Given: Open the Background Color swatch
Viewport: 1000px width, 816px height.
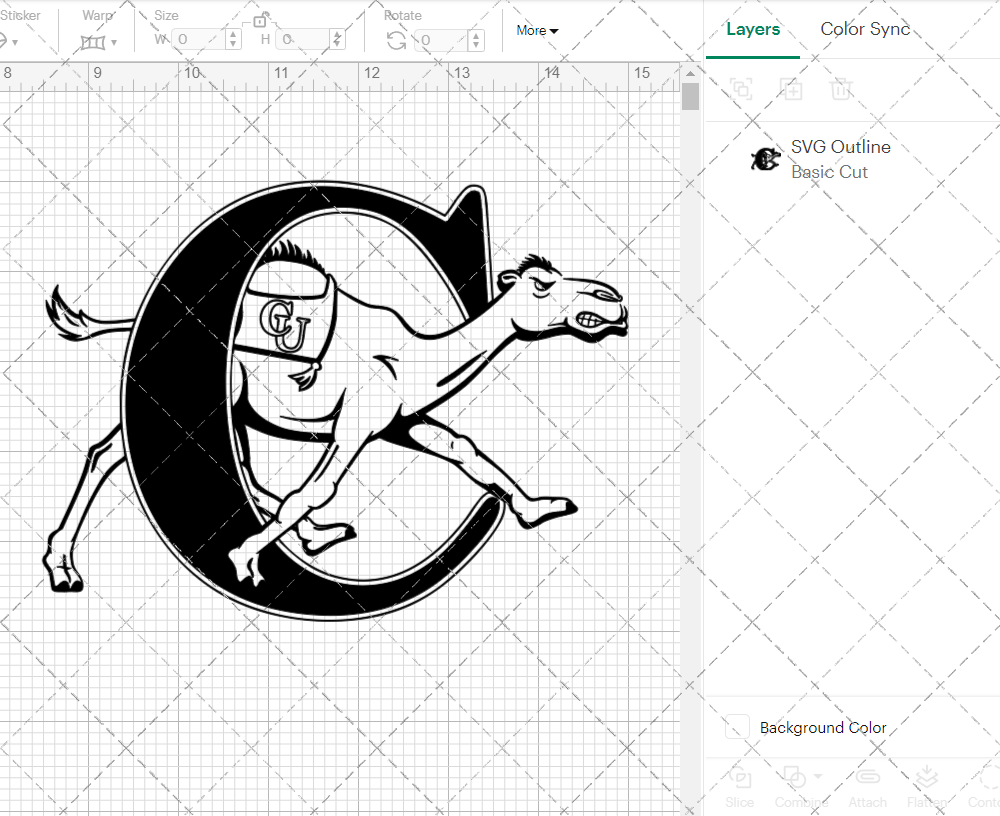Looking at the screenshot, I should (x=737, y=728).
